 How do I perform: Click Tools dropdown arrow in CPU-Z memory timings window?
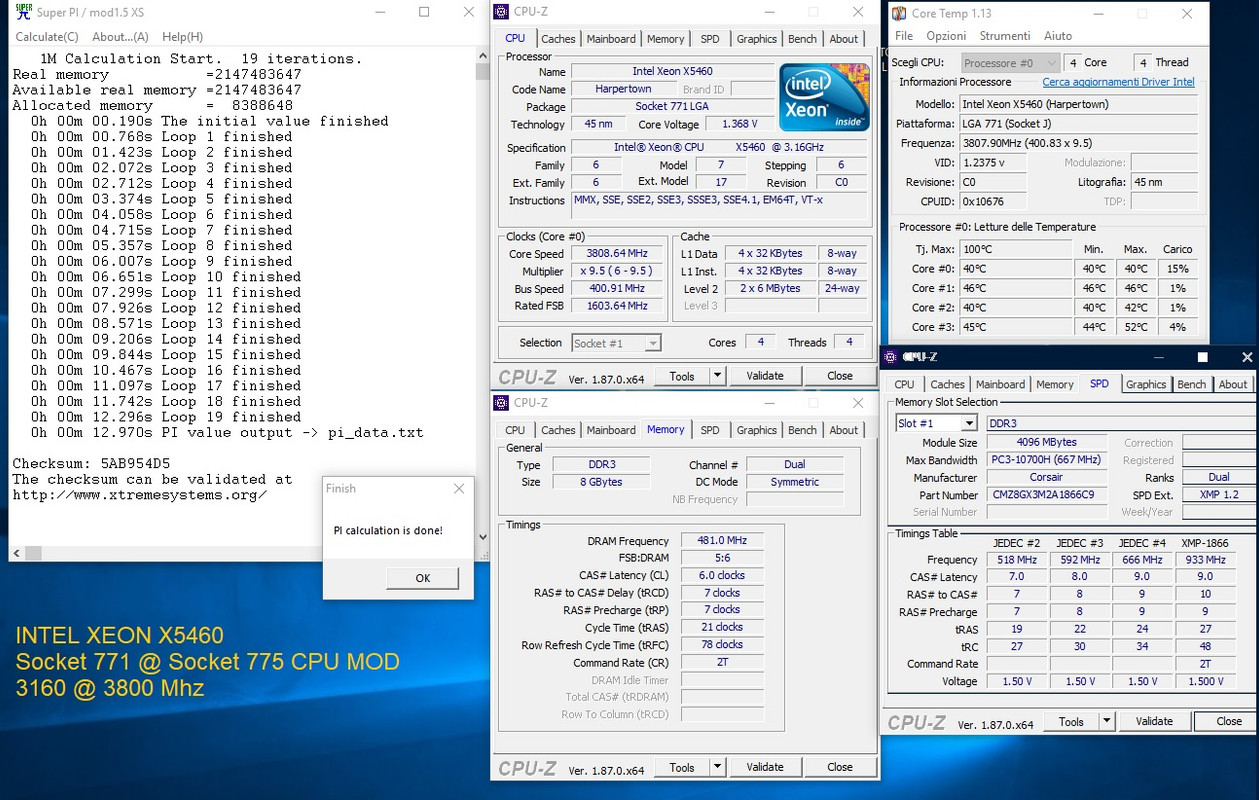pyautogui.click(x=717, y=767)
